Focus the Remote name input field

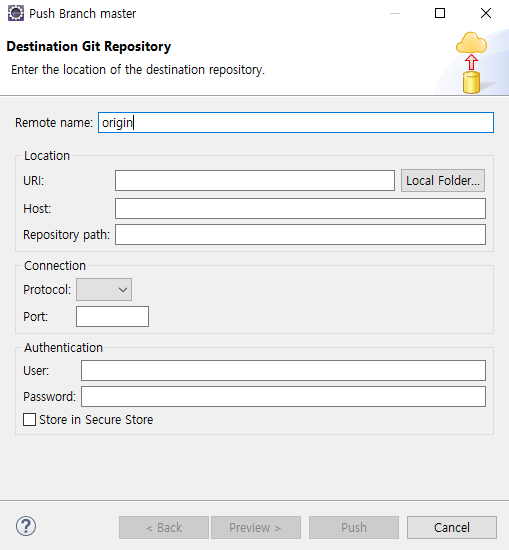coord(296,122)
